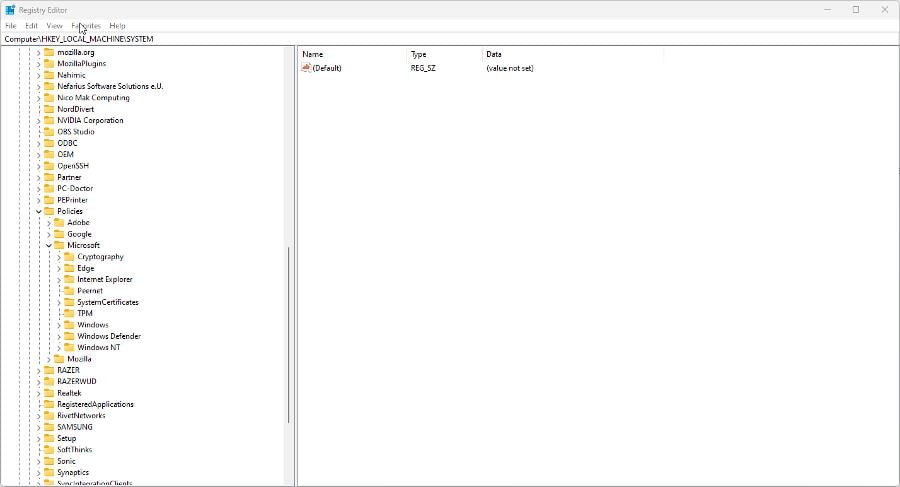Select the NVIDIA Corporation folder icon
This screenshot has height=487, width=900.
[x=49, y=121]
